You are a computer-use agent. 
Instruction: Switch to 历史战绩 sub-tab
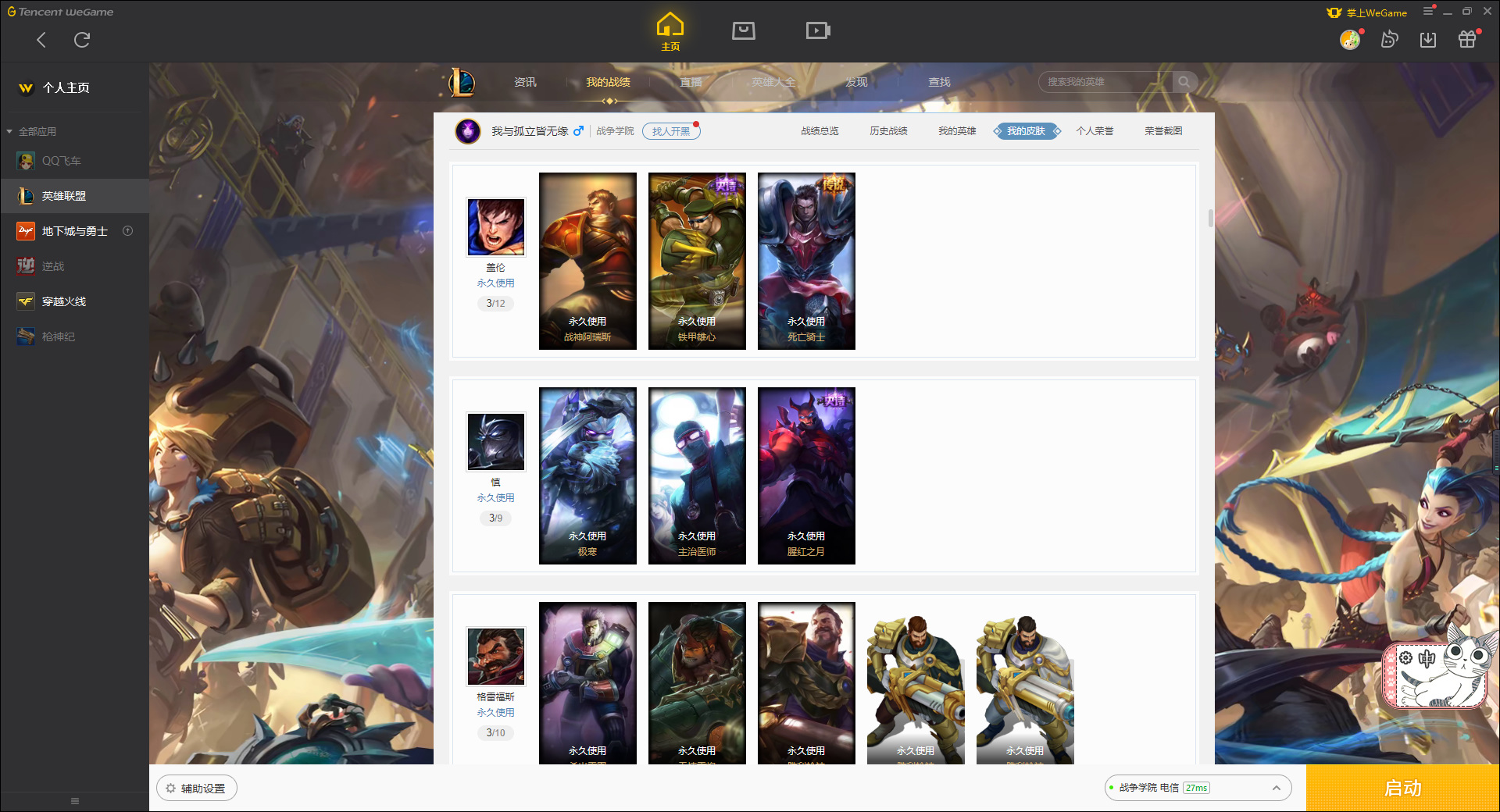888,131
